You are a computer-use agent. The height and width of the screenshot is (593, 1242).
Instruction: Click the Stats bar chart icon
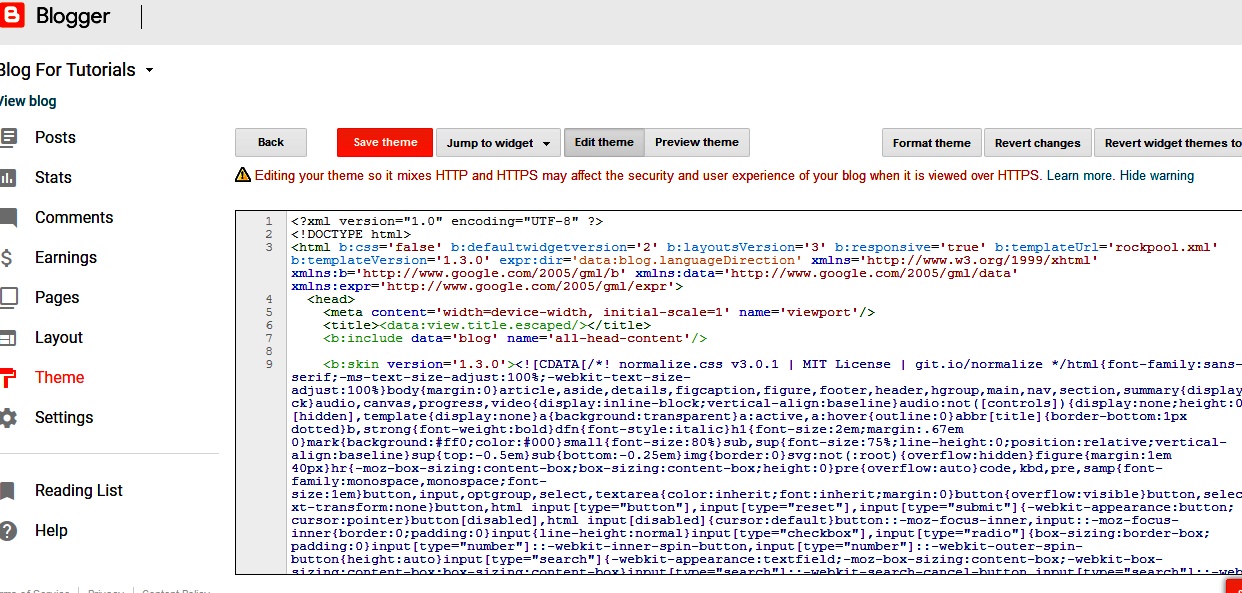[8, 178]
